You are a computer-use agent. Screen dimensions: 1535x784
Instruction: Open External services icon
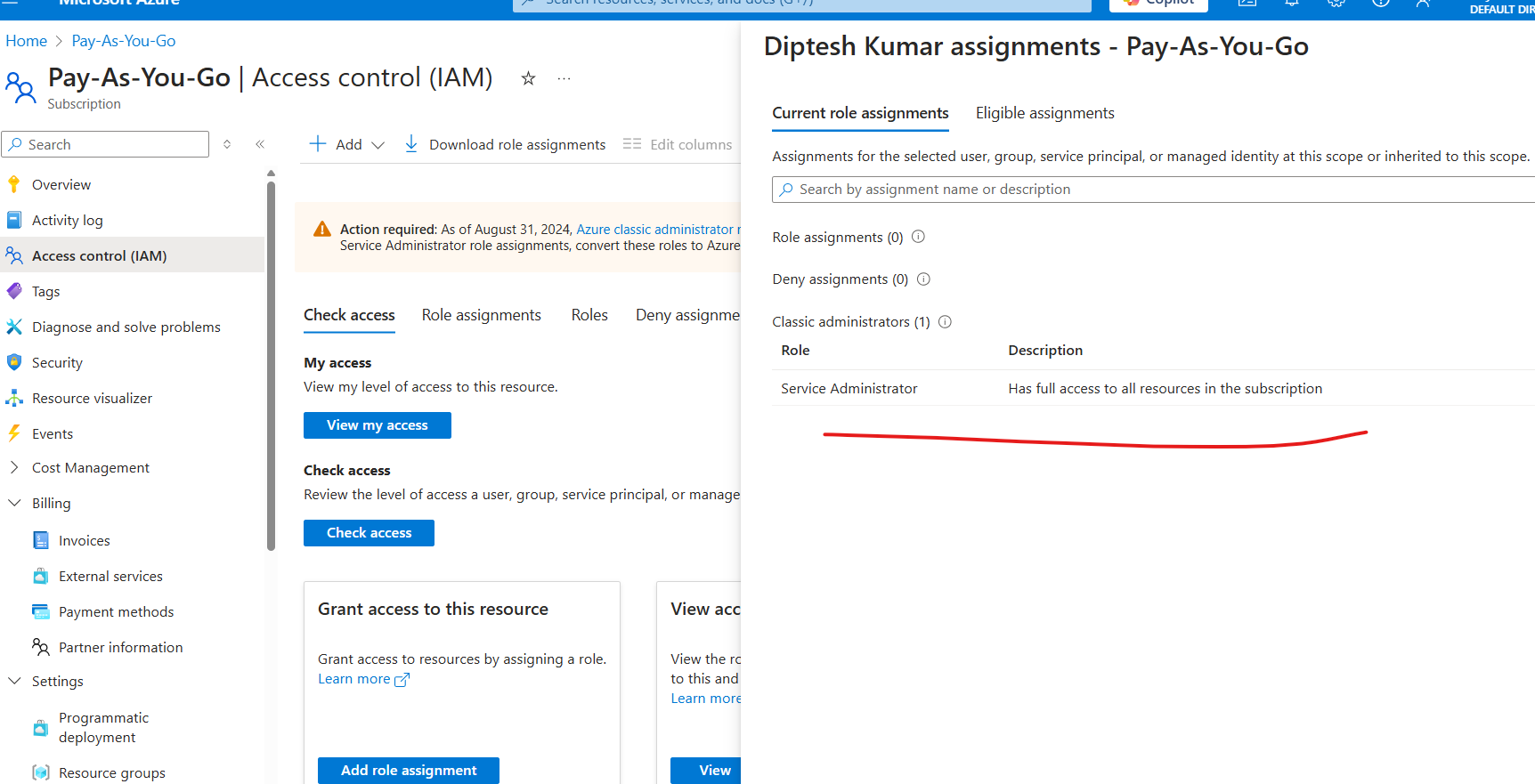click(x=40, y=576)
